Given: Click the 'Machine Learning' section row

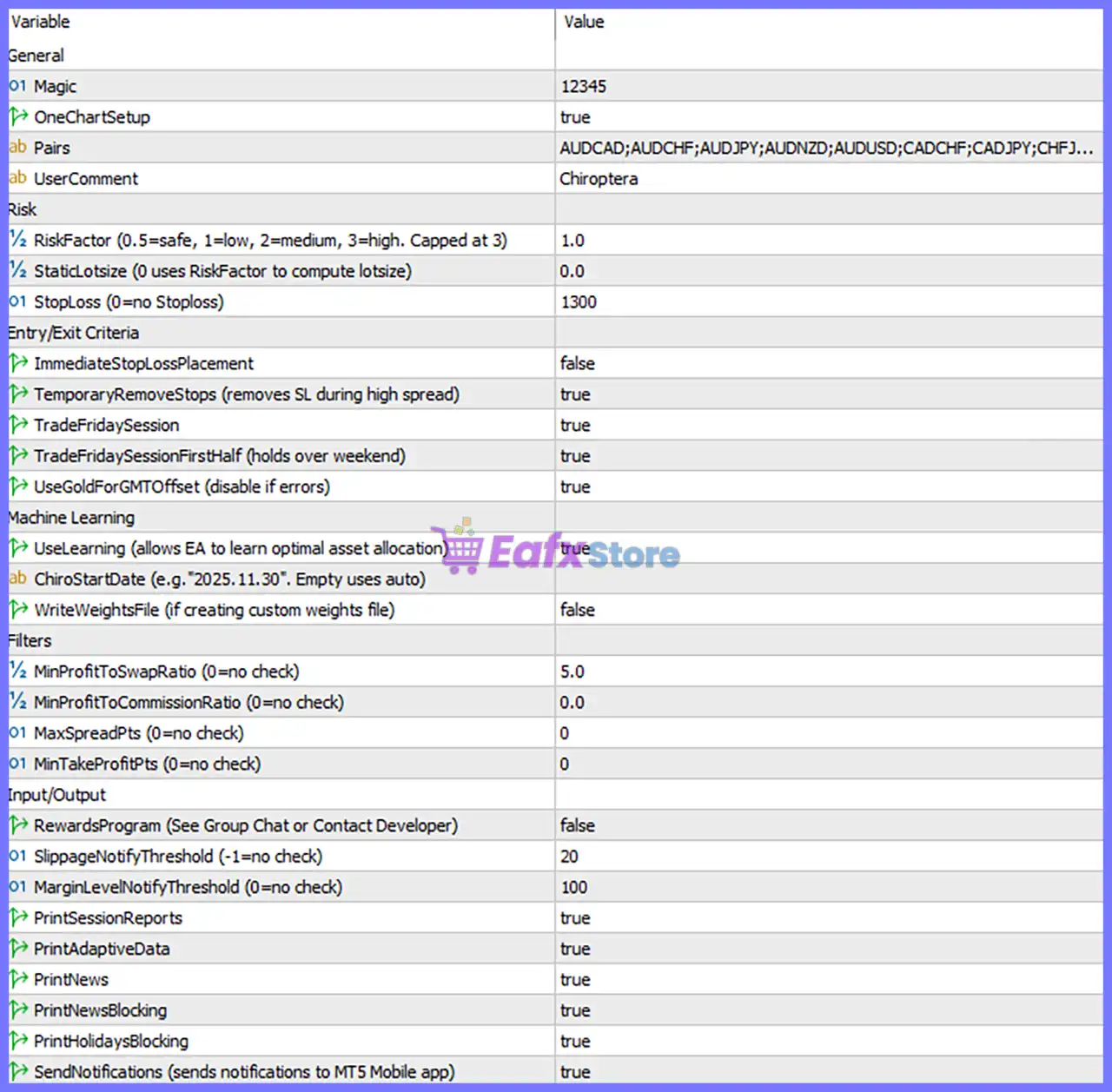Looking at the screenshot, I should coord(555,517).
